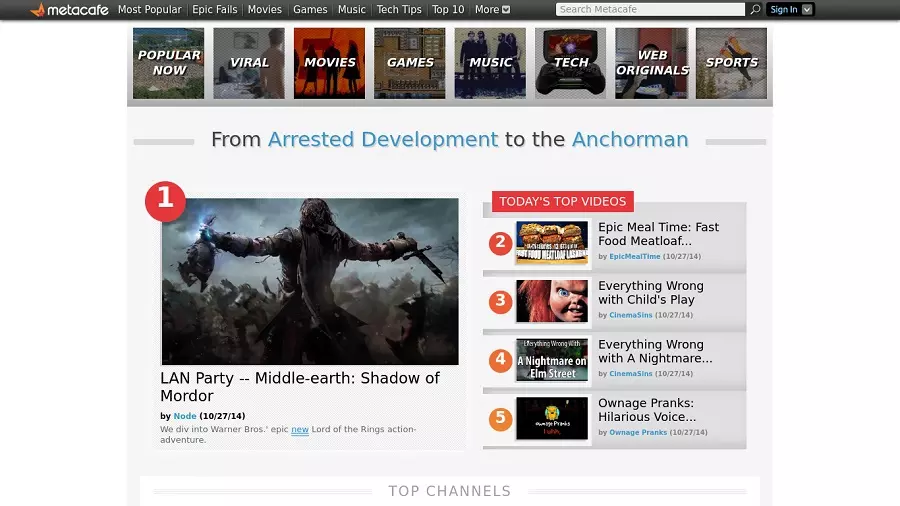
Task: Open the Popular Now category tile
Action: 168,63
